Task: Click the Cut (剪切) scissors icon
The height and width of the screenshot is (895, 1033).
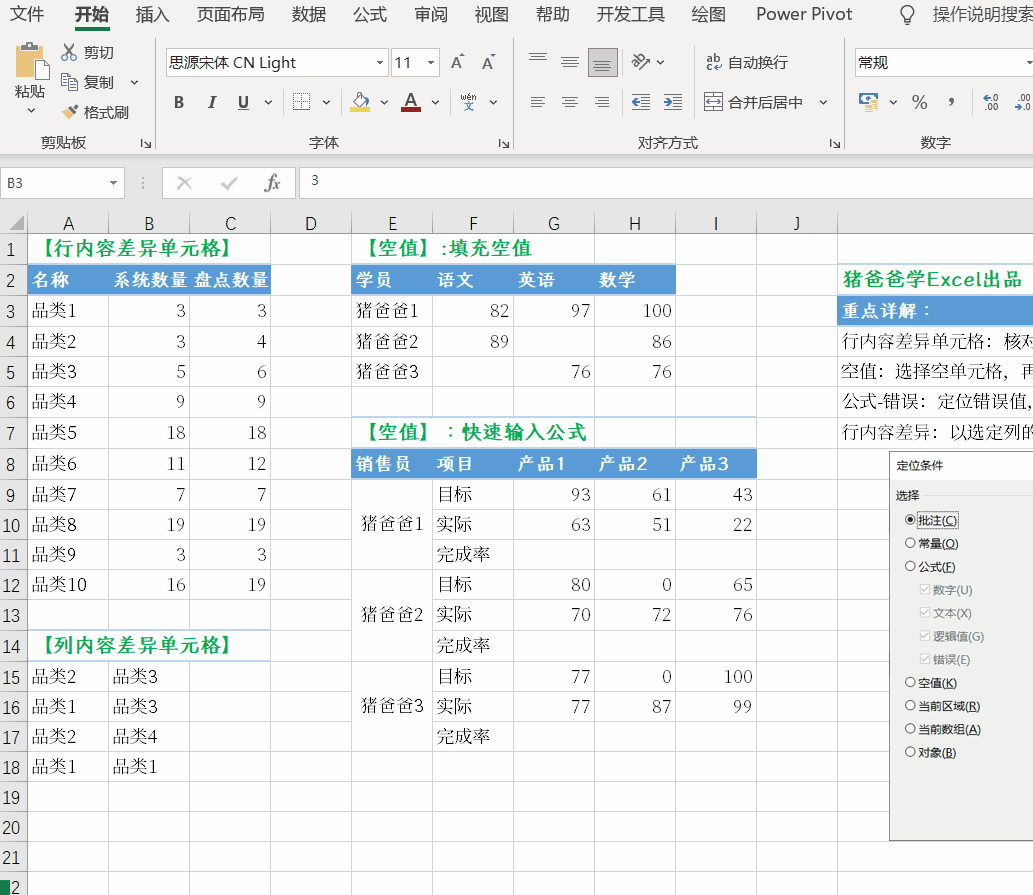Action: (x=69, y=52)
